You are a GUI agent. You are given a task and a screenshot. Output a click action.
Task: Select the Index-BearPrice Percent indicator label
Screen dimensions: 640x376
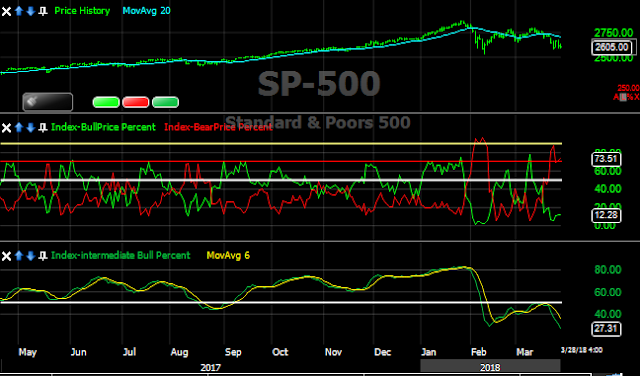(218, 127)
